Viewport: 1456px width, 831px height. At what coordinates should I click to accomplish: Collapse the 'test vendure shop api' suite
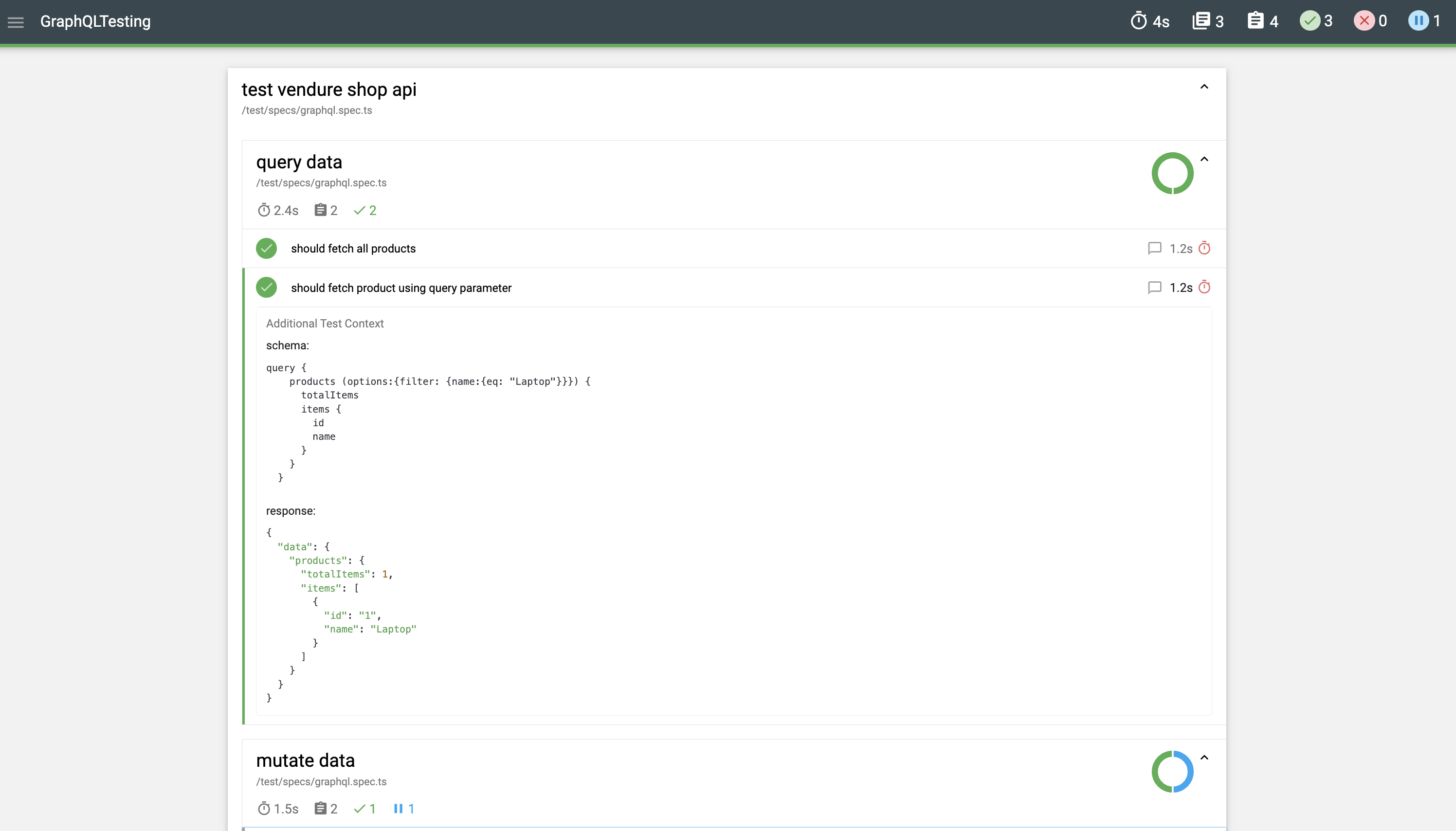[x=1204, y=87]
